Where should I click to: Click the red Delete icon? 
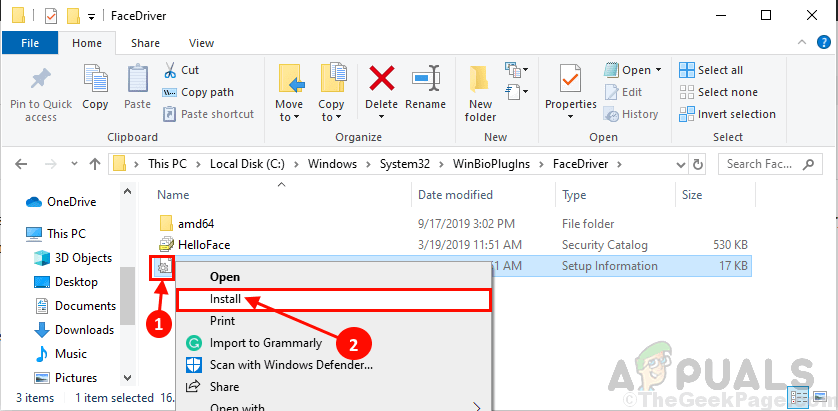[x=382, y=79]
